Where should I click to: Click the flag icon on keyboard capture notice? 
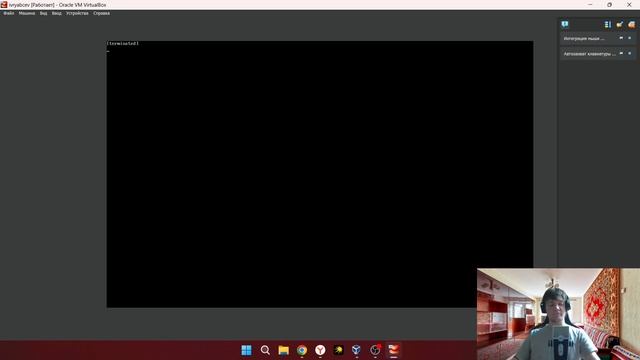[621, 53]
